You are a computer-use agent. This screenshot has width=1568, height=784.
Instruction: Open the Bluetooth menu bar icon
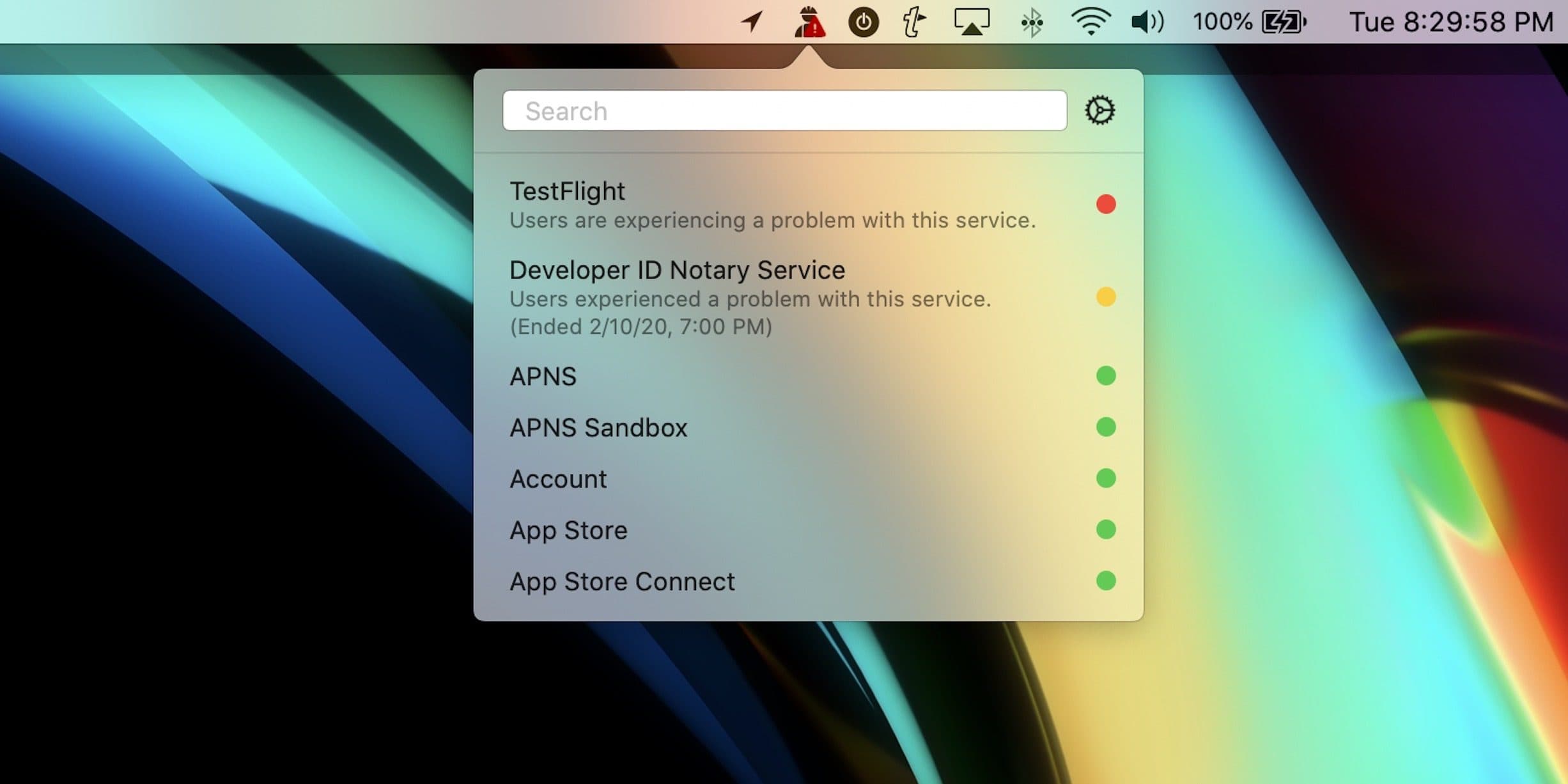pyautogui.click(x=1032, y=22)
